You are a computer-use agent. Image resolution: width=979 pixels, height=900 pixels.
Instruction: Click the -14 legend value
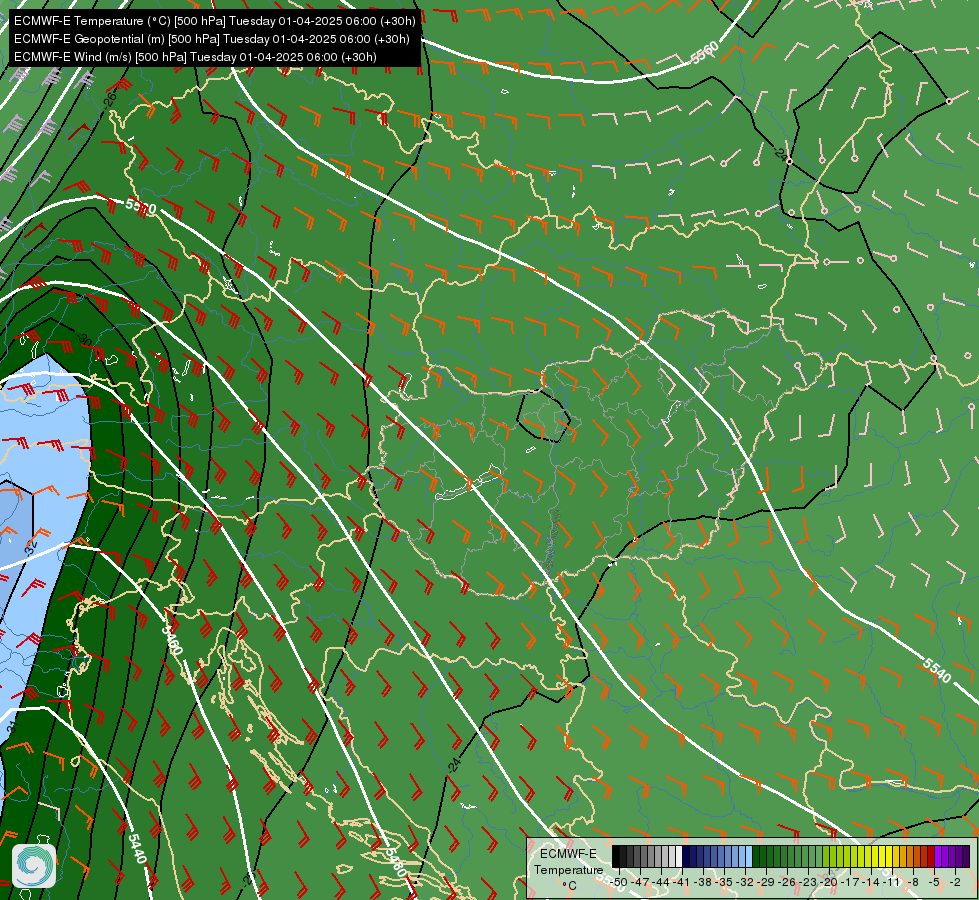[871, 882]
